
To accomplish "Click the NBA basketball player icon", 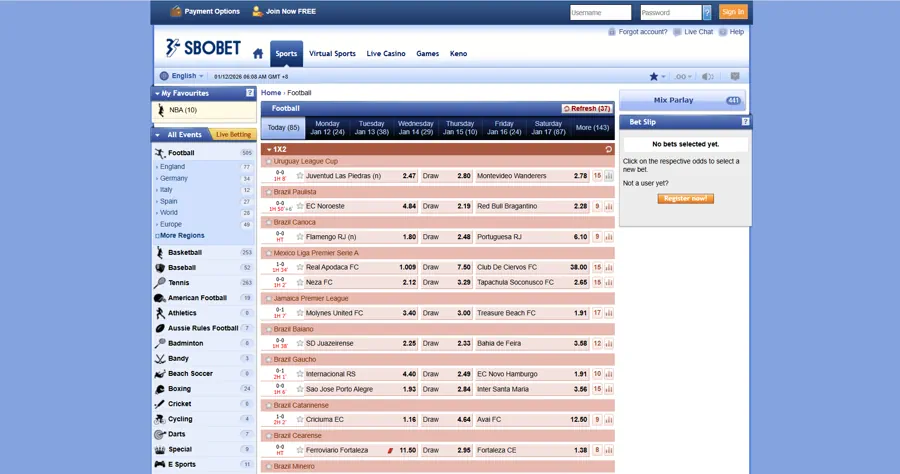I will [161, 110].
